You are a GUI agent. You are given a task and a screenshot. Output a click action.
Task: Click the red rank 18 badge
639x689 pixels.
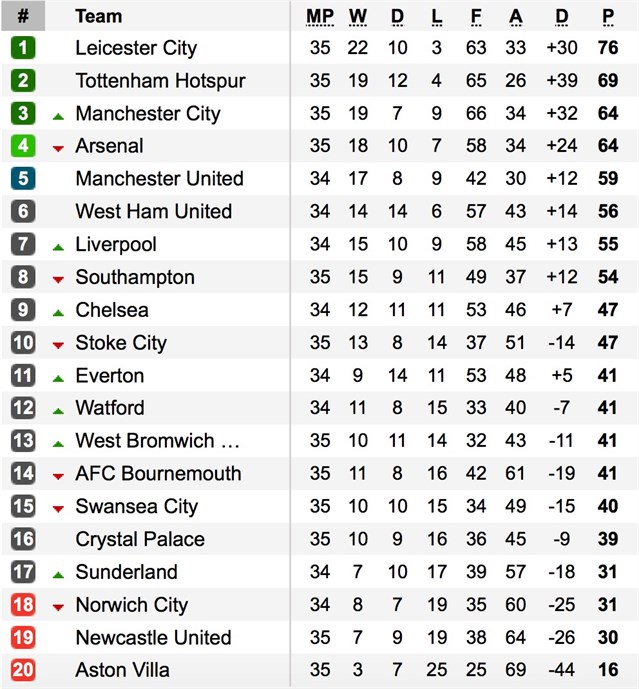23,605
